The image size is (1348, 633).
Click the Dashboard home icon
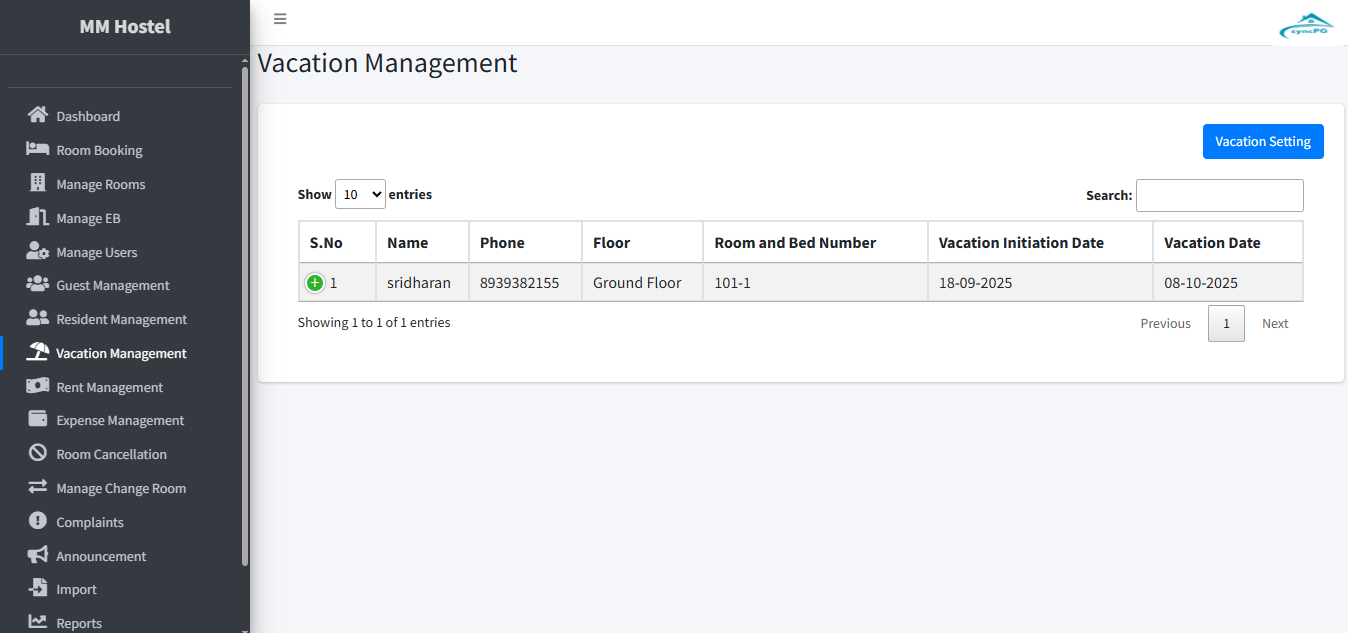tap(38, 115)
